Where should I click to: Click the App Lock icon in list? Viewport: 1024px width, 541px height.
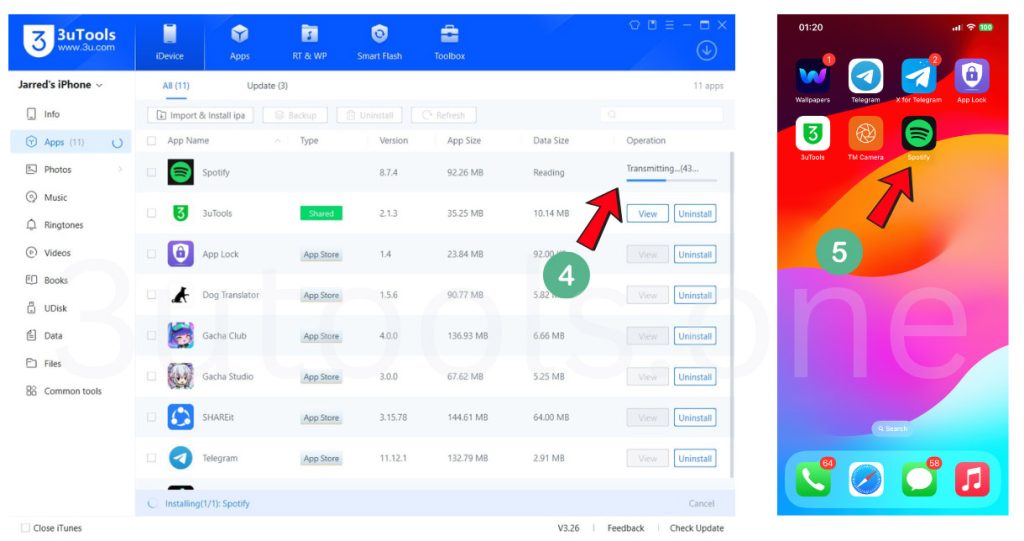click(180, 254)
